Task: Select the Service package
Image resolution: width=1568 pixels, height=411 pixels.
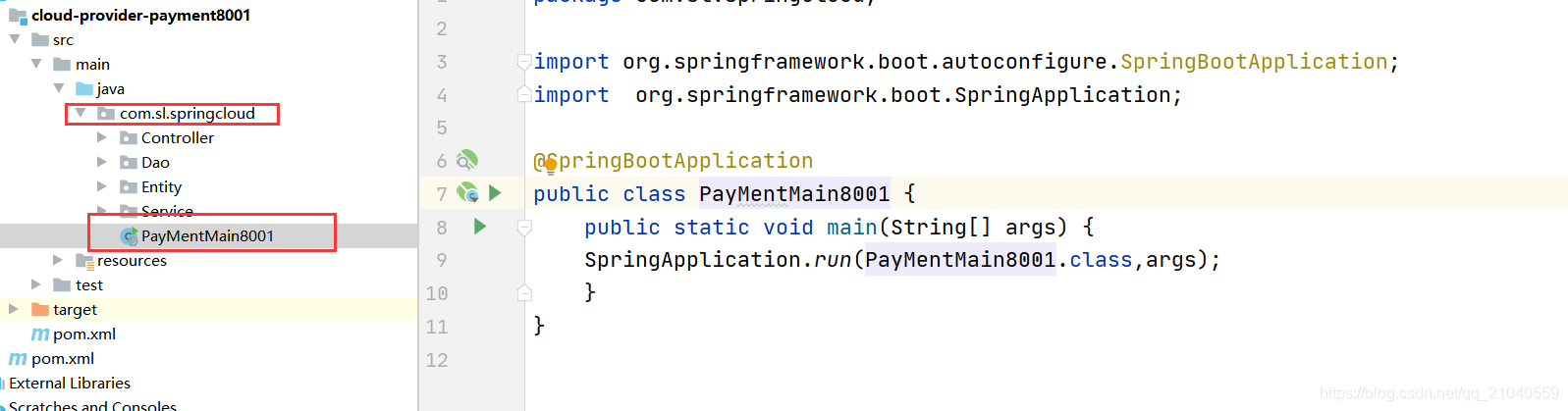Action: pos(167,211)
